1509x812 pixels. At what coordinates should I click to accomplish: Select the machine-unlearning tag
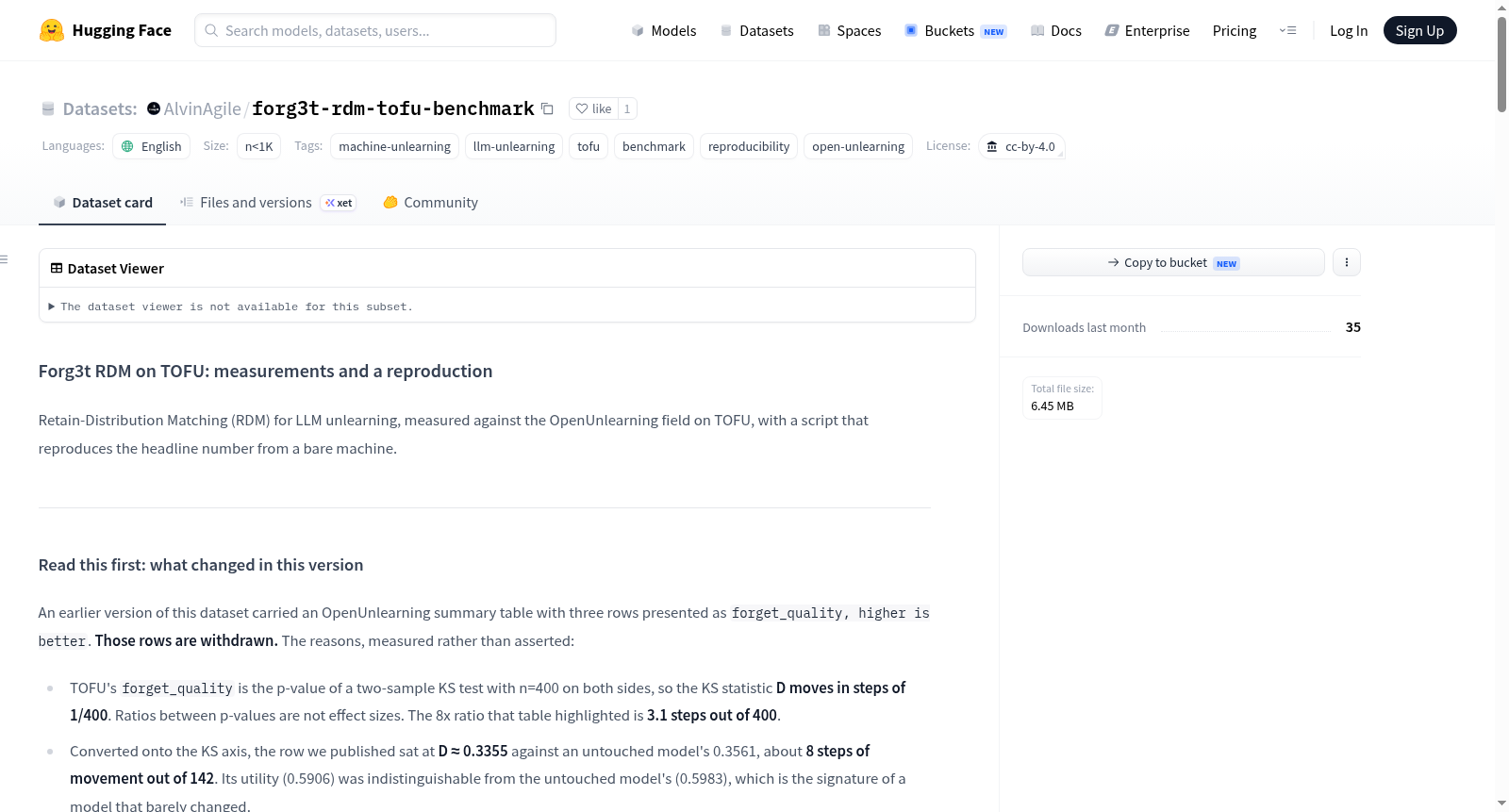[394, 146]
